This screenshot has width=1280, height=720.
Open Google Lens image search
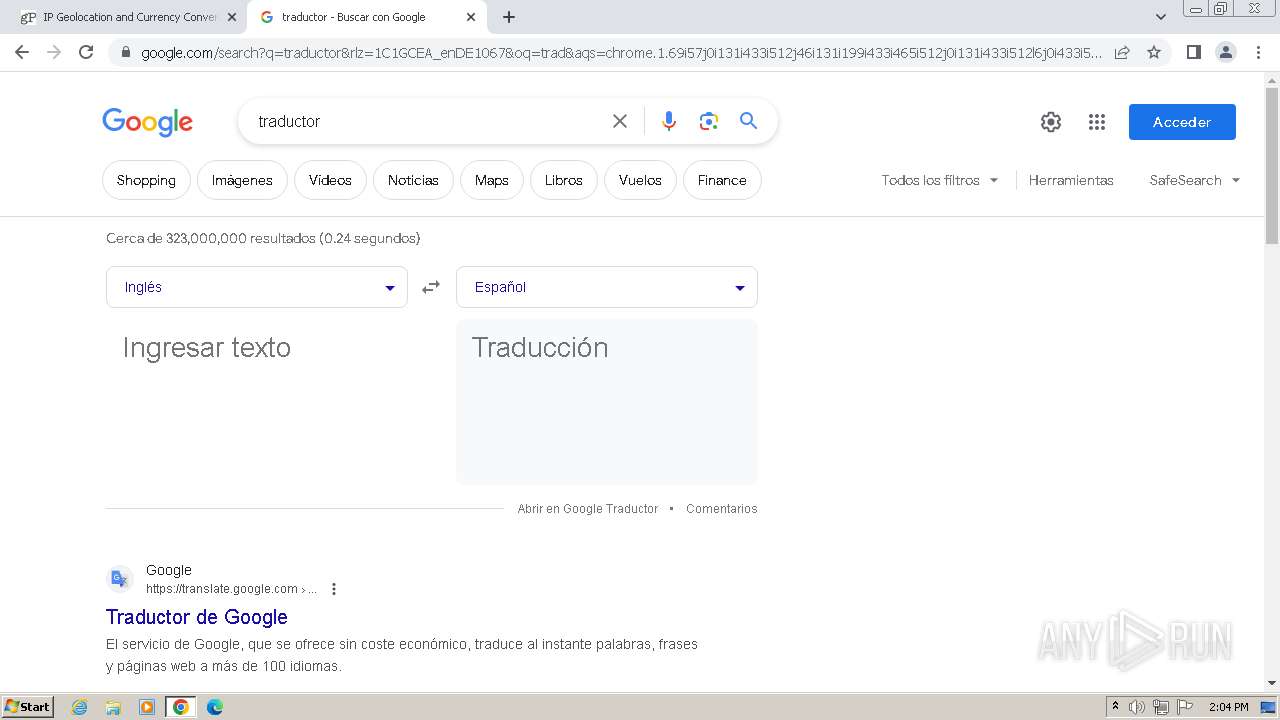click(x=709, y=121)
